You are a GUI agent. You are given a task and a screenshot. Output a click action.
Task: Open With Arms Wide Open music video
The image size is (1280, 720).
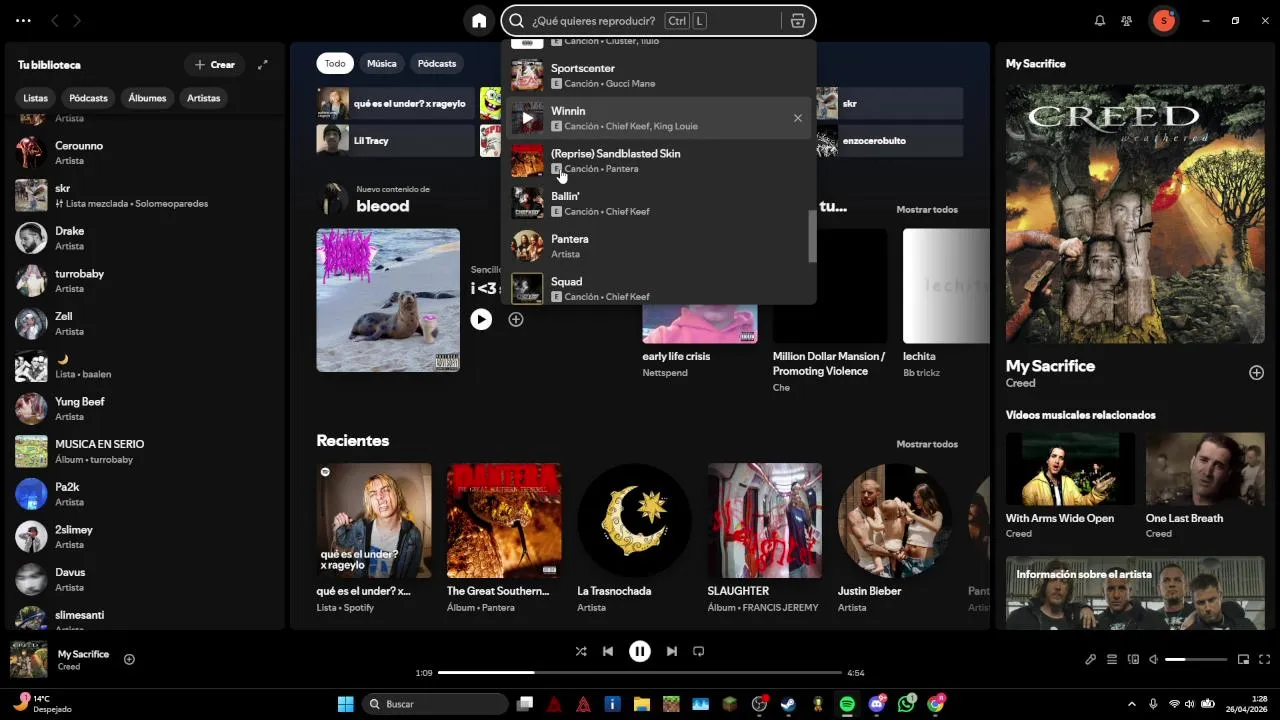pyautogui.click(x=1070, y=468)
